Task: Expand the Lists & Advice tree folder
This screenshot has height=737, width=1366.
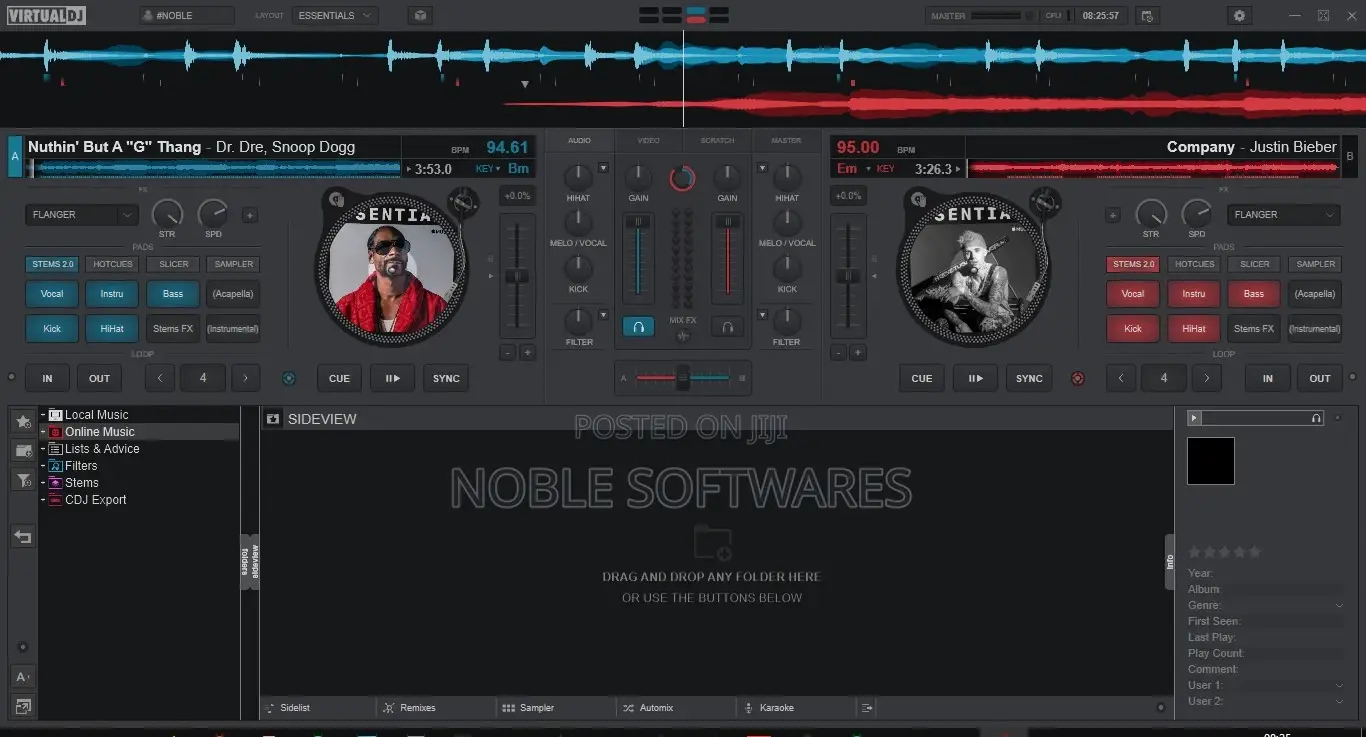Action: (x=43, y=449)
